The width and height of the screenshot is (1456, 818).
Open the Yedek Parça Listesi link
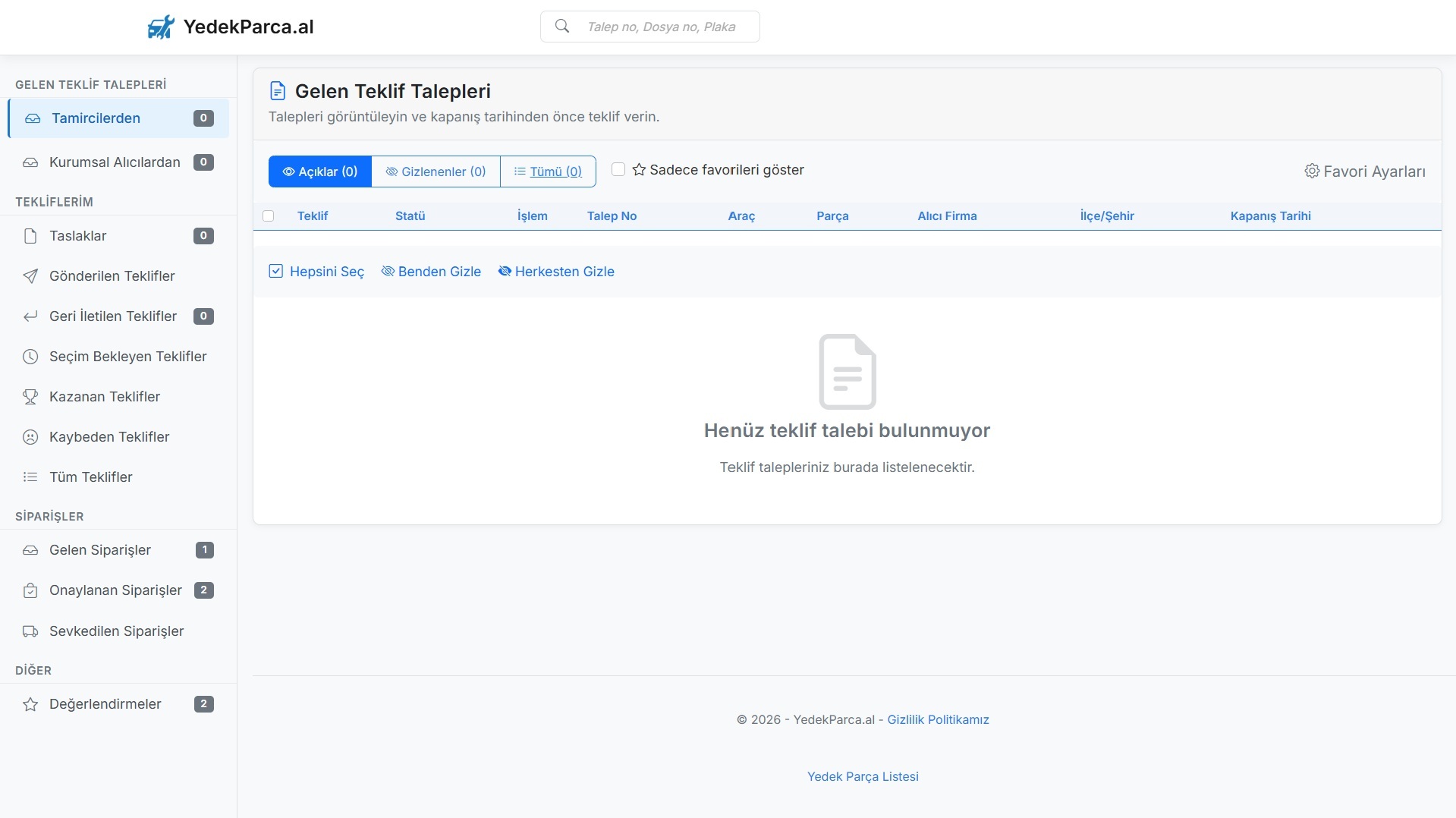[863, 776]
